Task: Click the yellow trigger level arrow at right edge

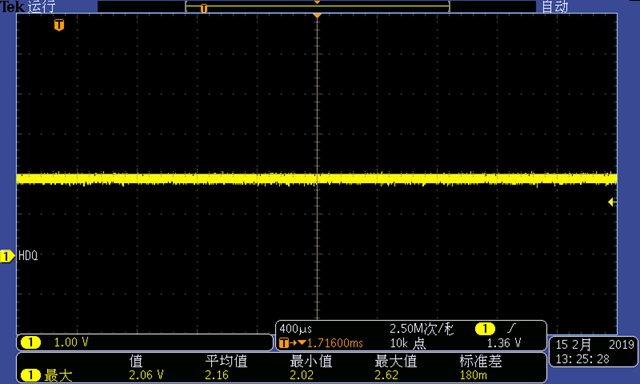Action: pyautogui.click(x=612, y=202)
